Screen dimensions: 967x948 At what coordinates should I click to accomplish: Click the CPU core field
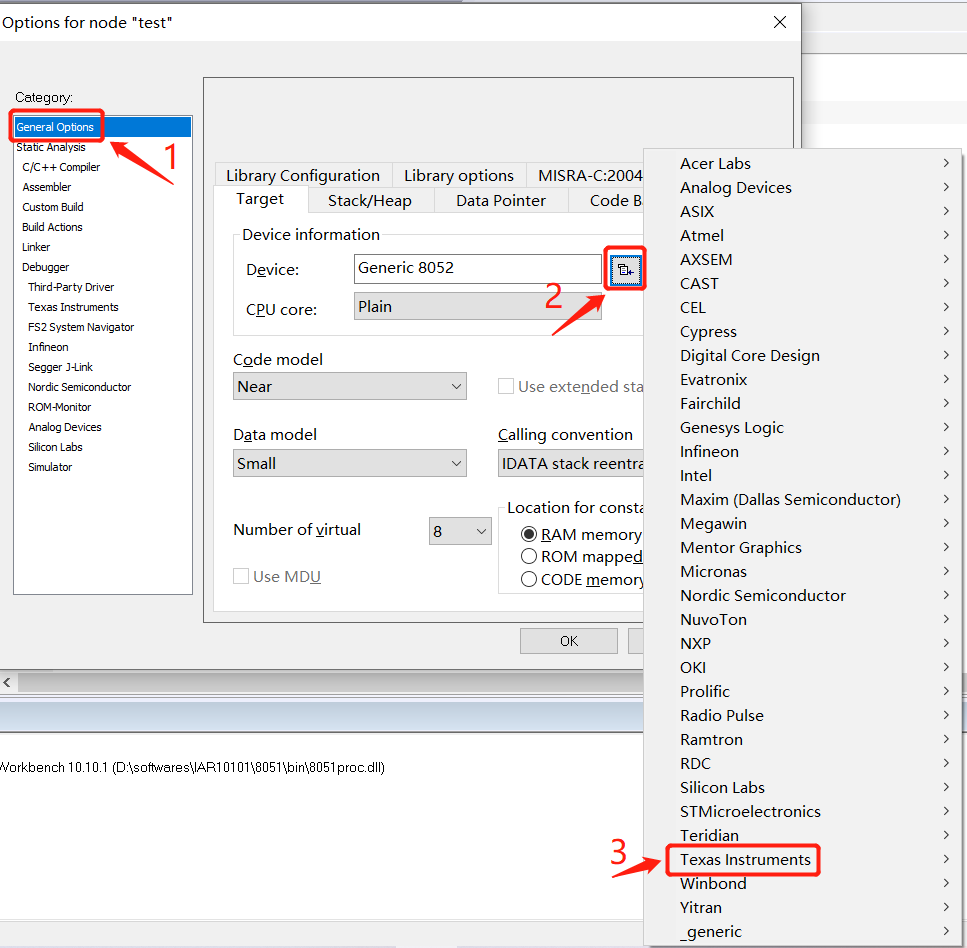point(477,307)
